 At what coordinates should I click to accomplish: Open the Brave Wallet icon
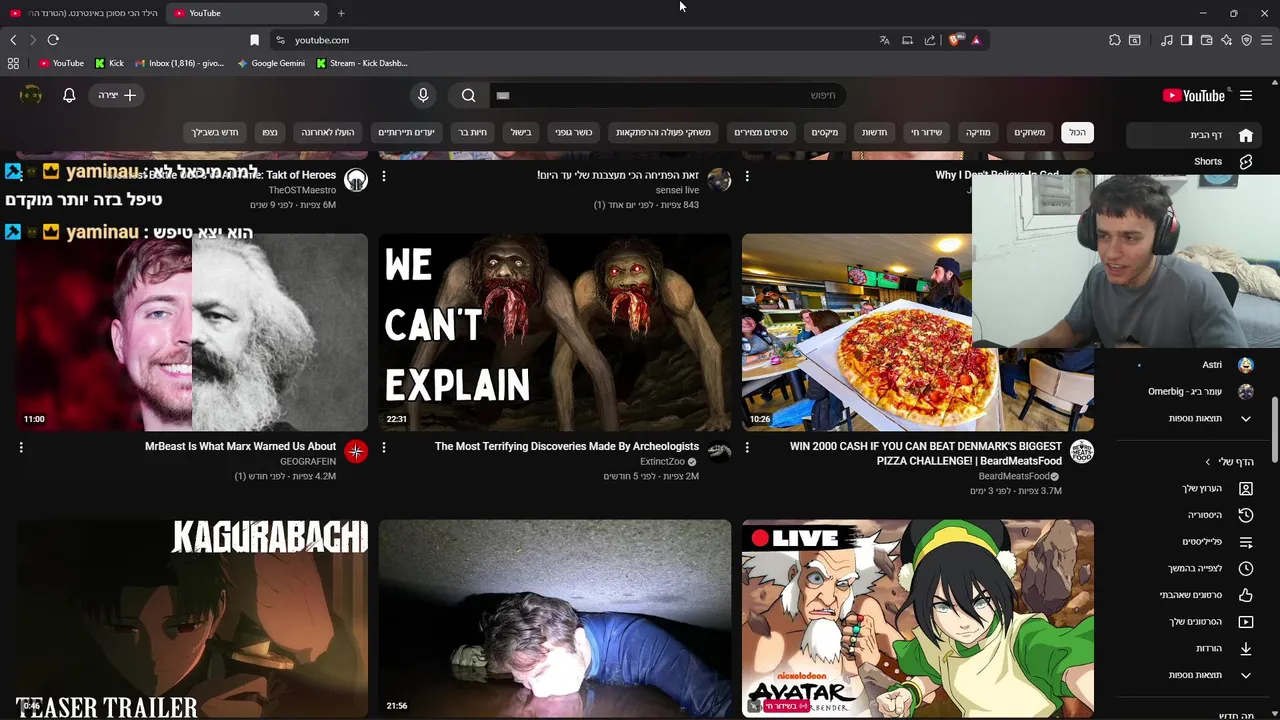[1206, 40]
